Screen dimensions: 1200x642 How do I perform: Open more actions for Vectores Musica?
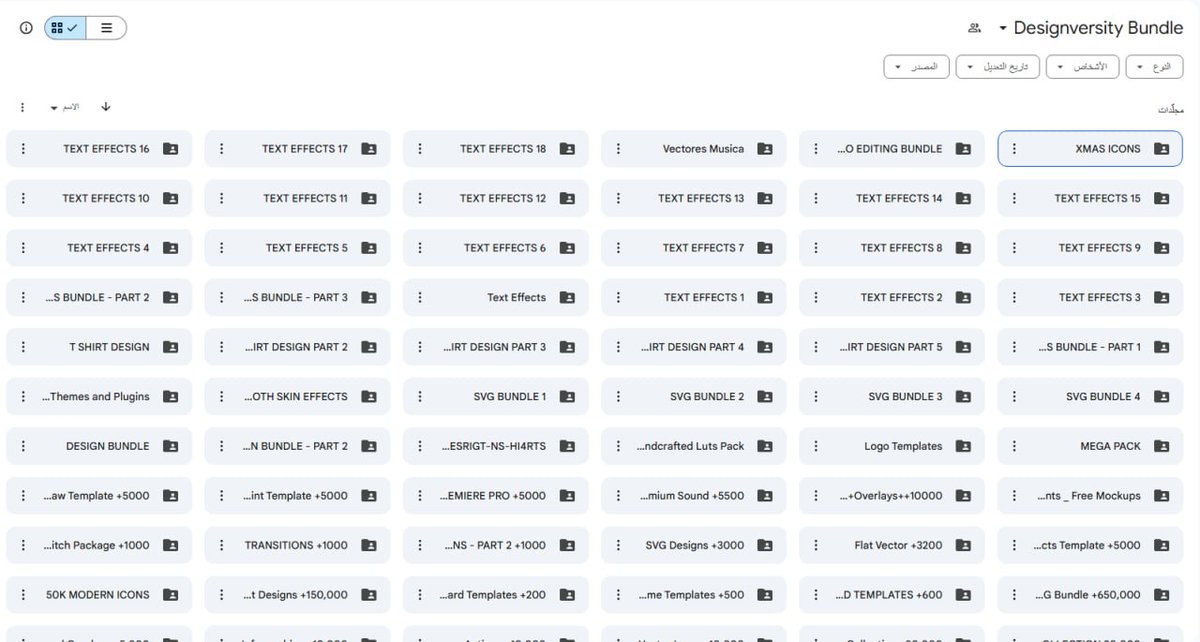(618, 149)
